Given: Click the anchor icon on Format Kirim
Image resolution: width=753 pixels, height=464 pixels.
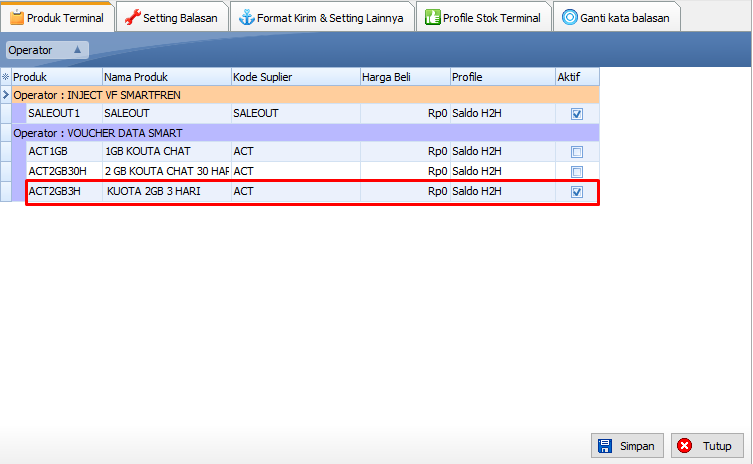Looking at the screenshot, I should tap(247, 18).
